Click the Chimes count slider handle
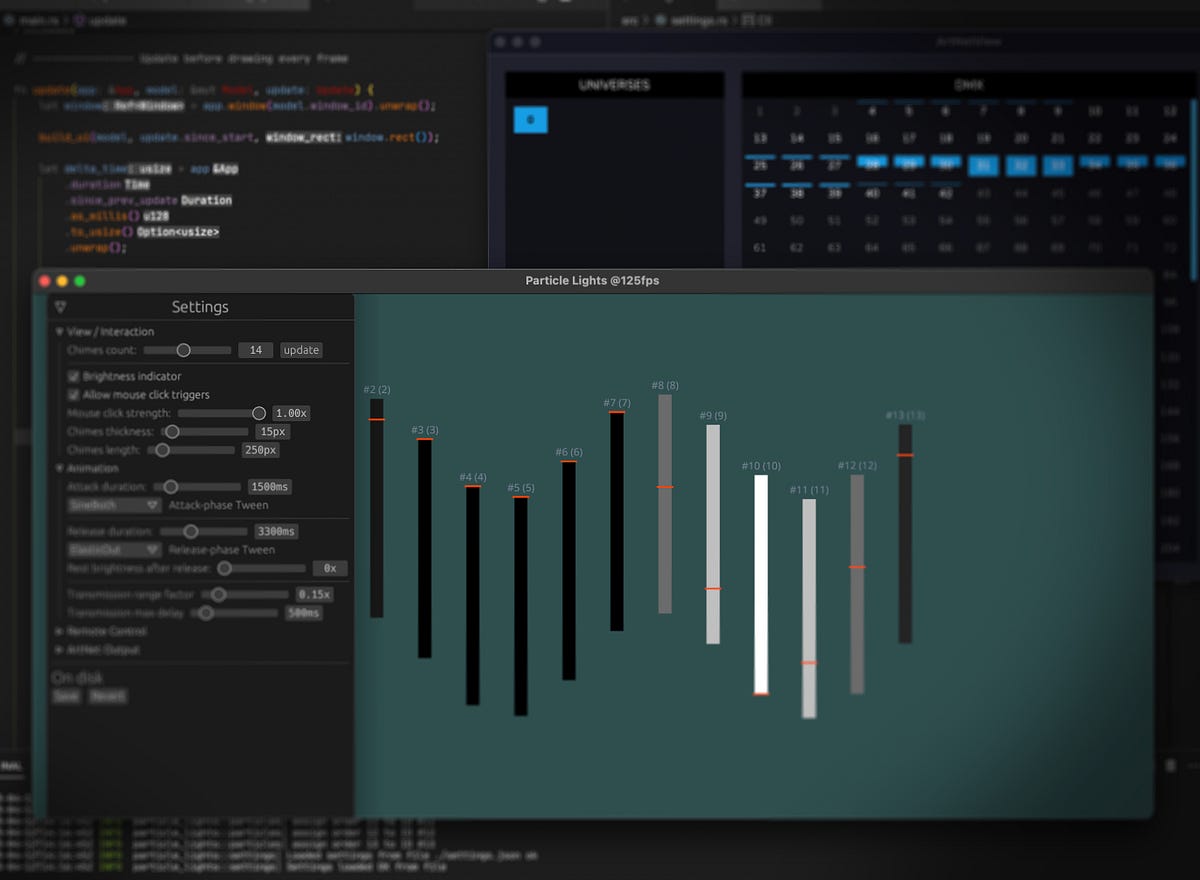 (x=183, y=351)
